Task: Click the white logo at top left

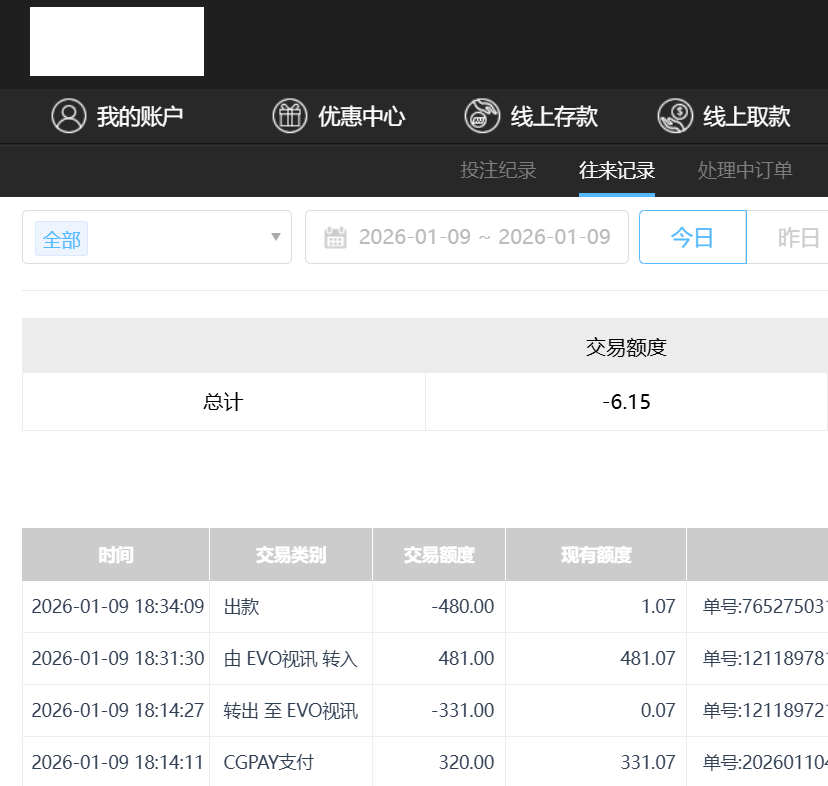Action: coord(117,42)
